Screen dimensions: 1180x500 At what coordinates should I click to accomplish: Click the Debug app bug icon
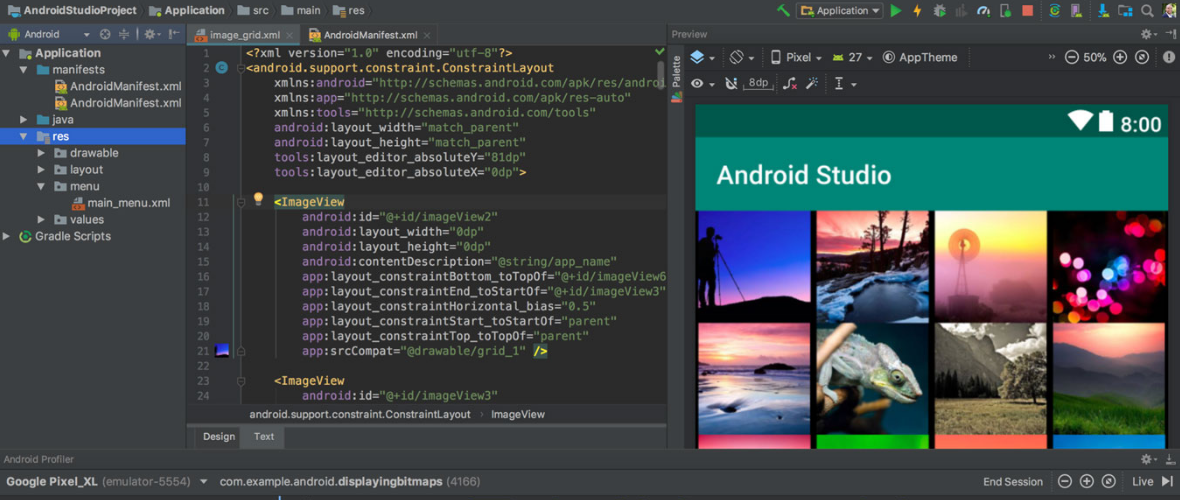tap(940, 11)
